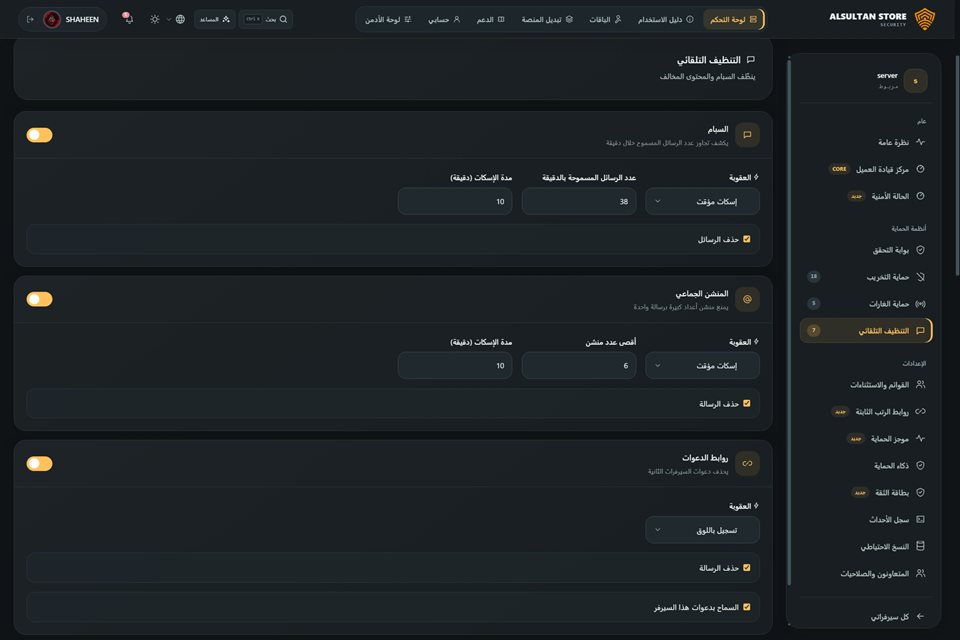Open the mass mention العقوبة dropdown

click(x=702, y=366)
